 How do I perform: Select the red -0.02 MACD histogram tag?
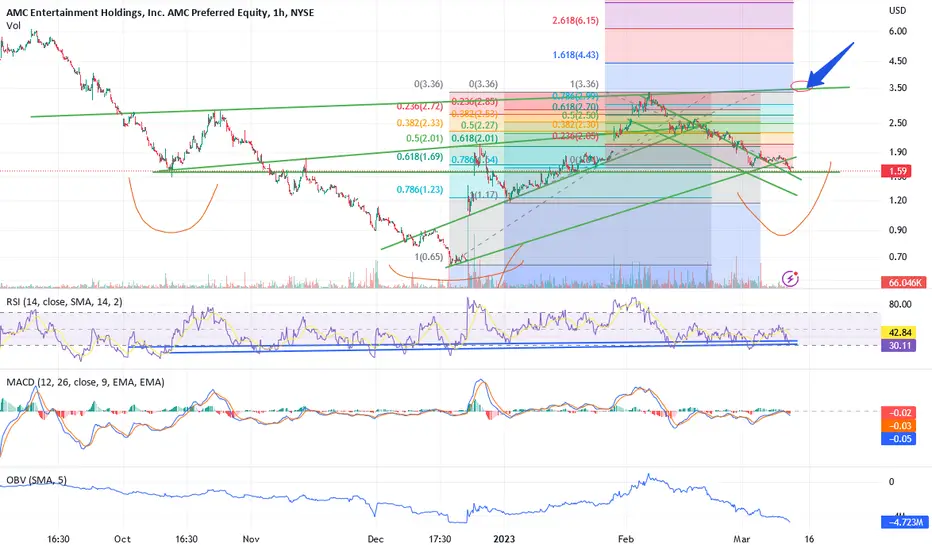898,413
